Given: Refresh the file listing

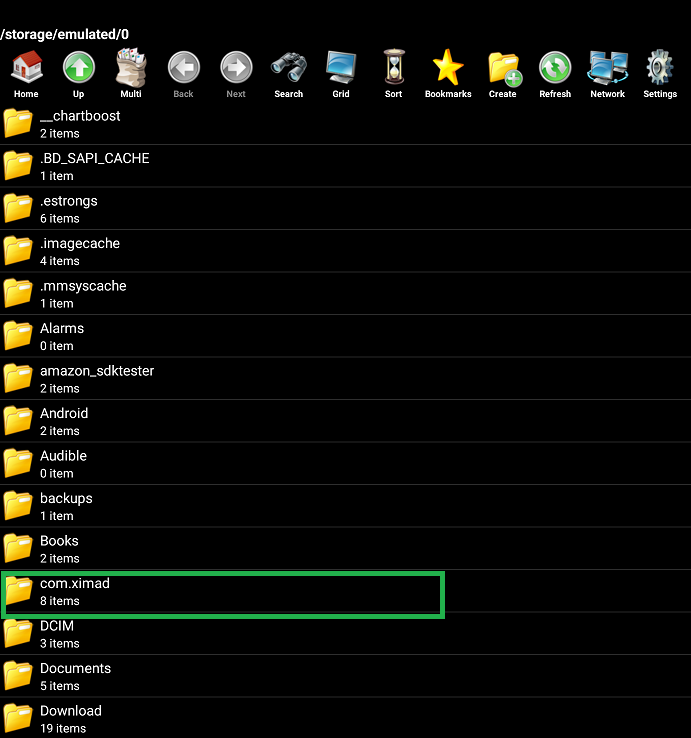Looking at the screenshot, I should [555, 74].
